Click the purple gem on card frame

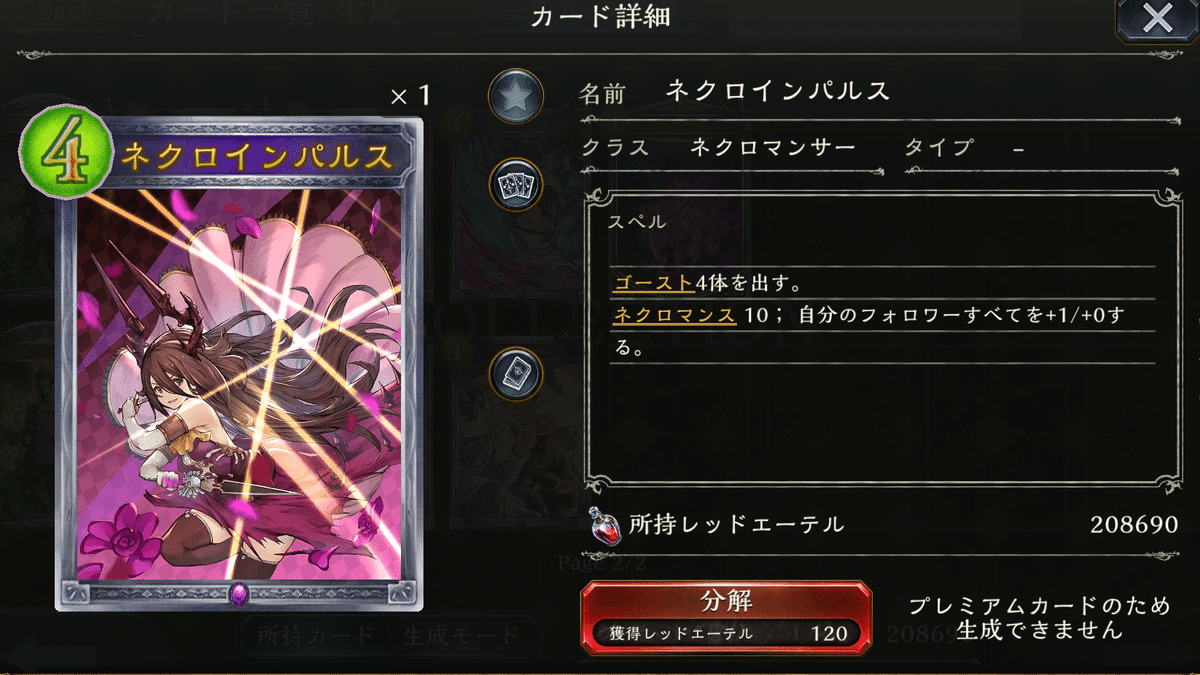[240, 594]
